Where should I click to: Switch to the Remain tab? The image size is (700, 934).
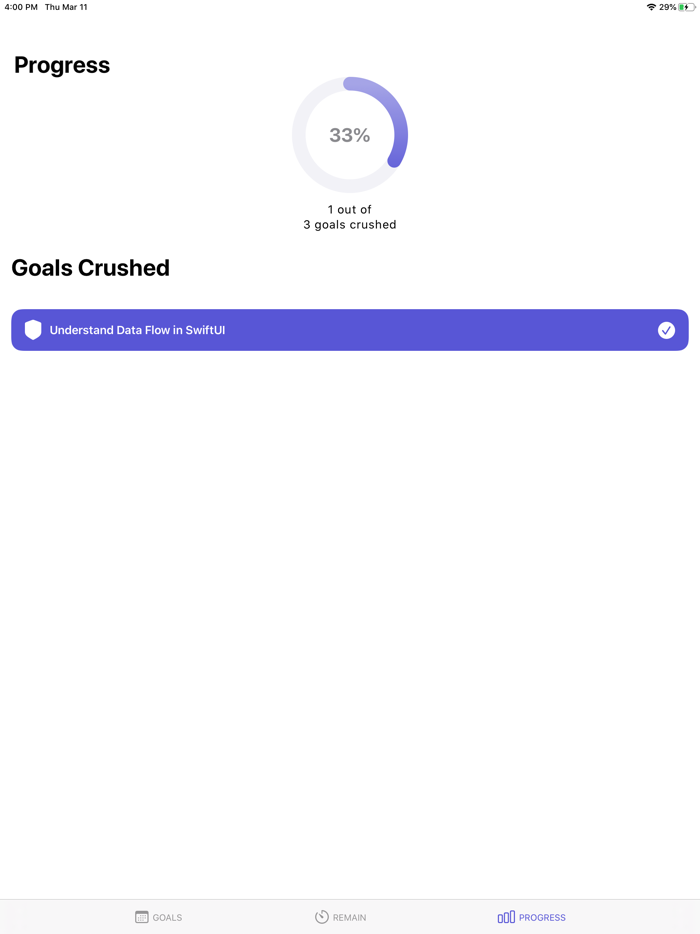tap(341, 917)
